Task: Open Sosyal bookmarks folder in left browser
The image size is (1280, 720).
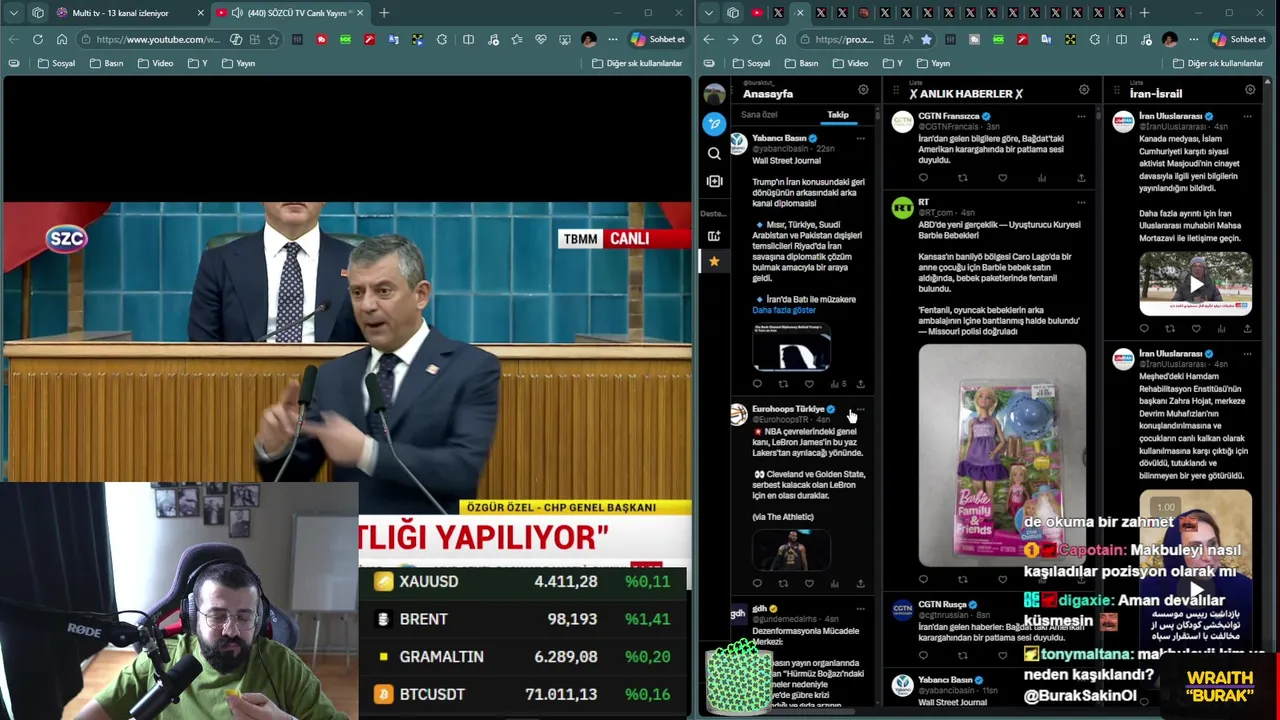Action: [x=56, y=63]
